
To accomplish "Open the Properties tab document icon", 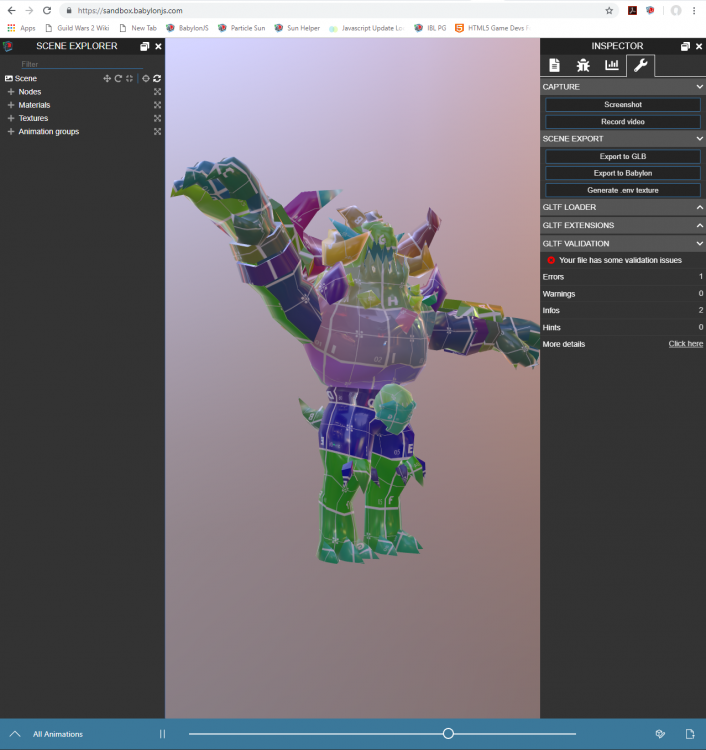I will (x=554, y=65).
